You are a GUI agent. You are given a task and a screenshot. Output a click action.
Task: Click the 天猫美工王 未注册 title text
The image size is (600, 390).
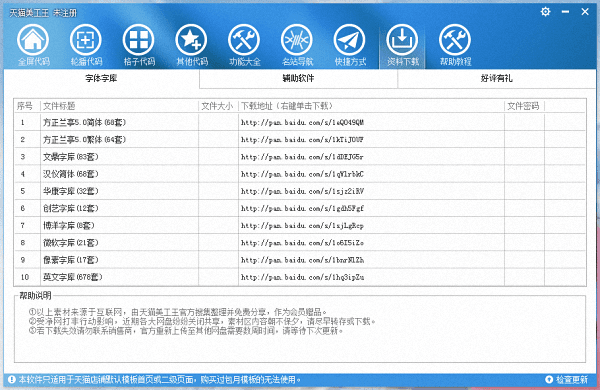(43, 13)
